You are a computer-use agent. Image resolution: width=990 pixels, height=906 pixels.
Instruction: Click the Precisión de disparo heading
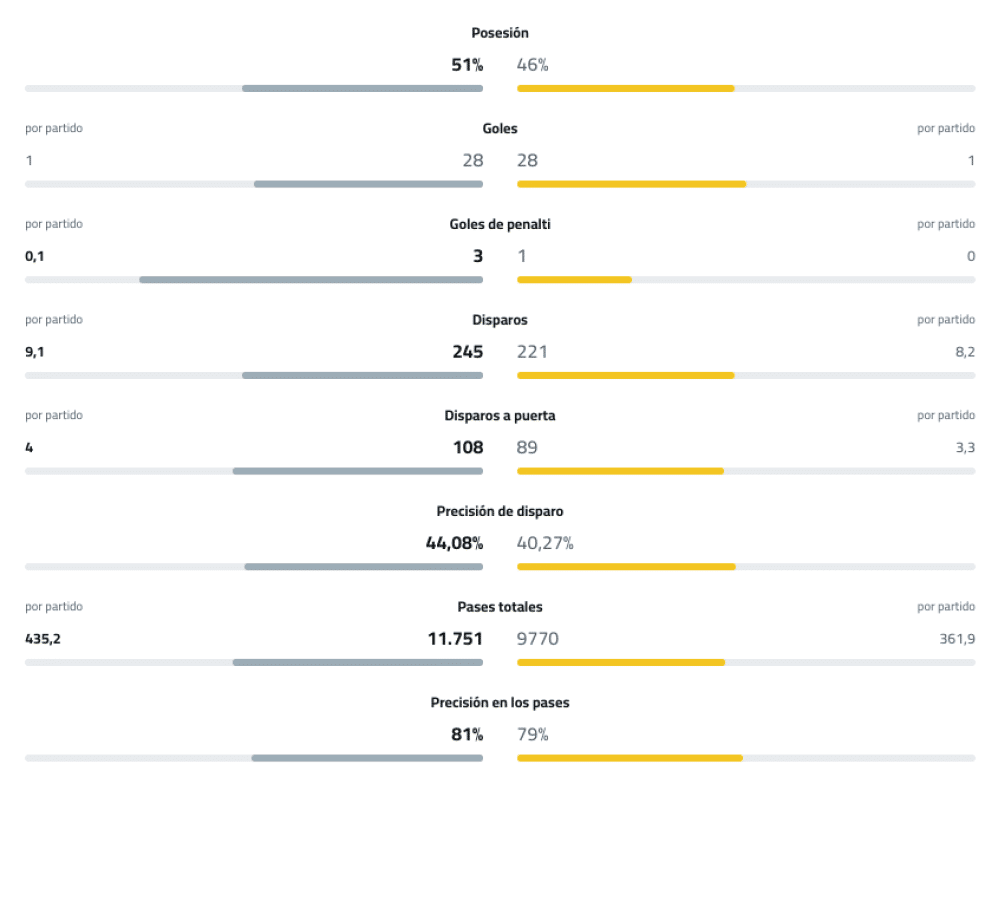pos(500,511)
